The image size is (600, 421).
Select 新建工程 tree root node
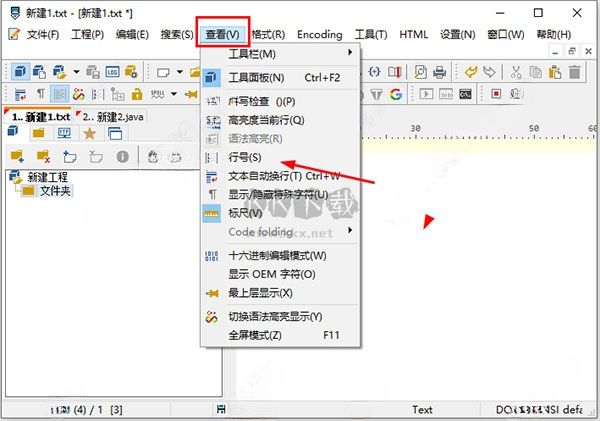coord(47,177)
